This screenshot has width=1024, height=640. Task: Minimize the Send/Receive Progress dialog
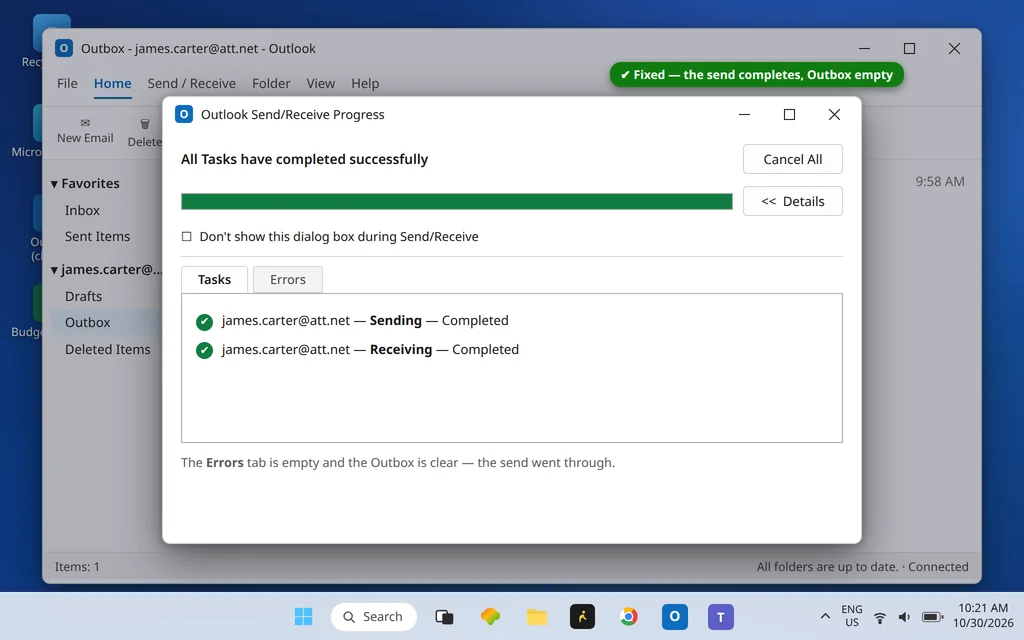tap(744, 114)
